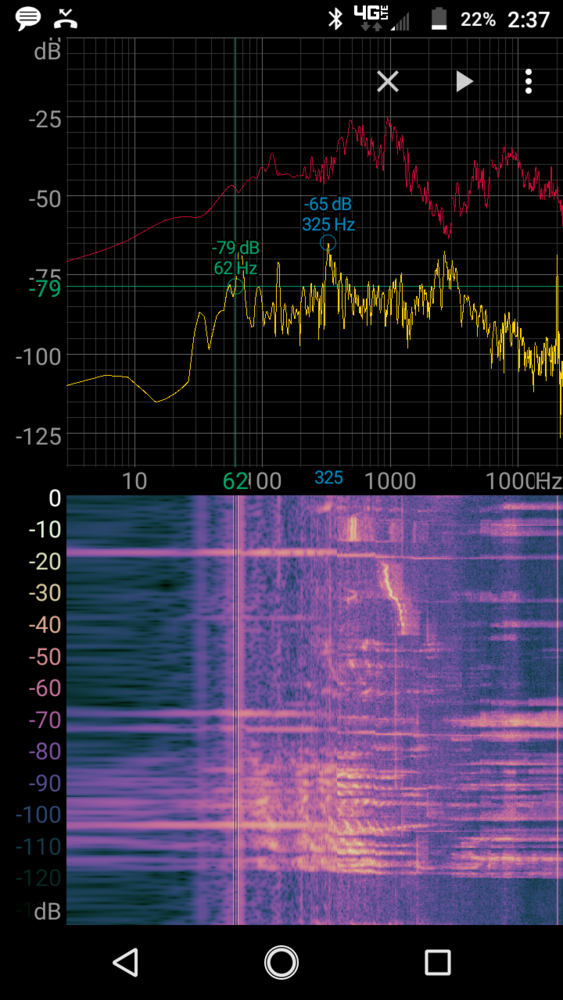Tap the green 62 frequency axis label
The width and height of the screenshot is (563, 1000).
tap(235, 481)
